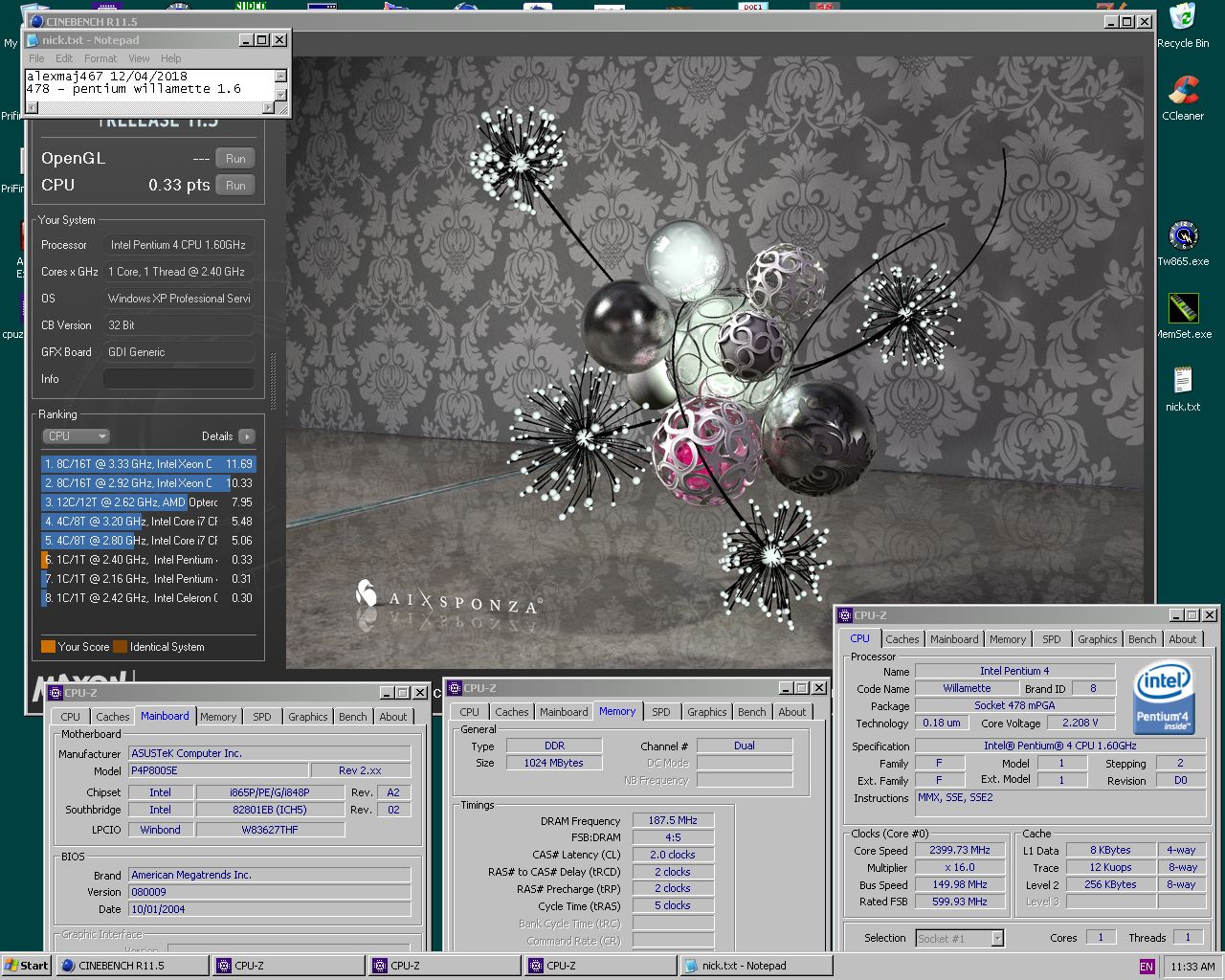This screenshot has width=1225, height=980.
Task: Click the Start button
Action: pos(27,966)
